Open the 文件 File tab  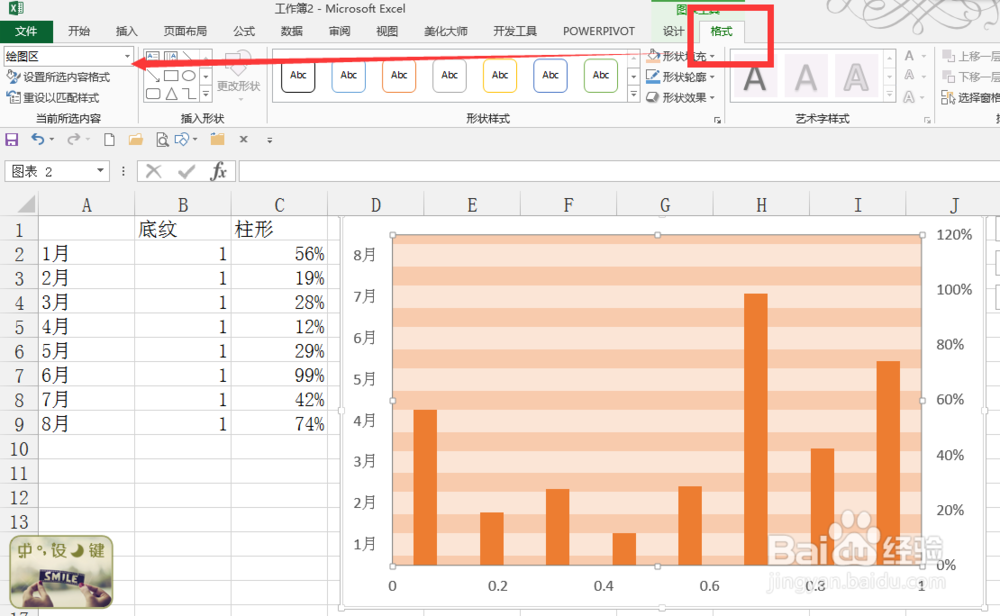tap(26, 31)
